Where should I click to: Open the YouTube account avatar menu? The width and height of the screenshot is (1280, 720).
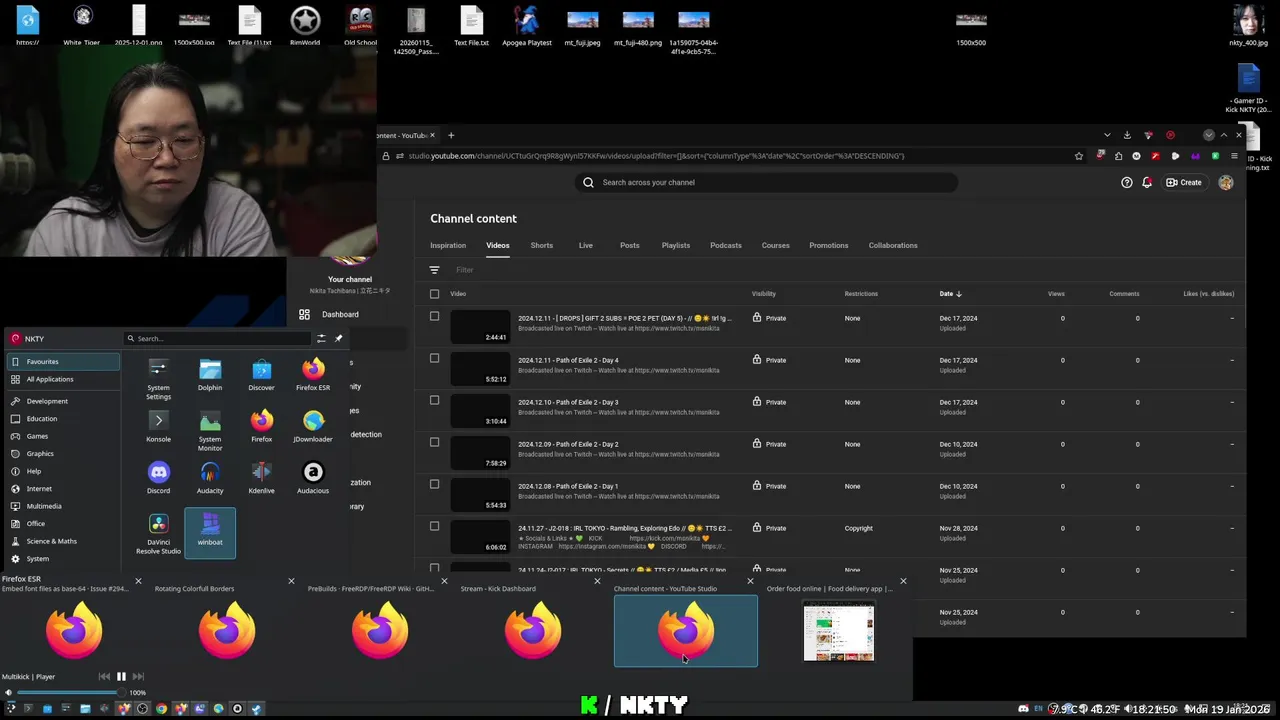[x=1226, y=182]
